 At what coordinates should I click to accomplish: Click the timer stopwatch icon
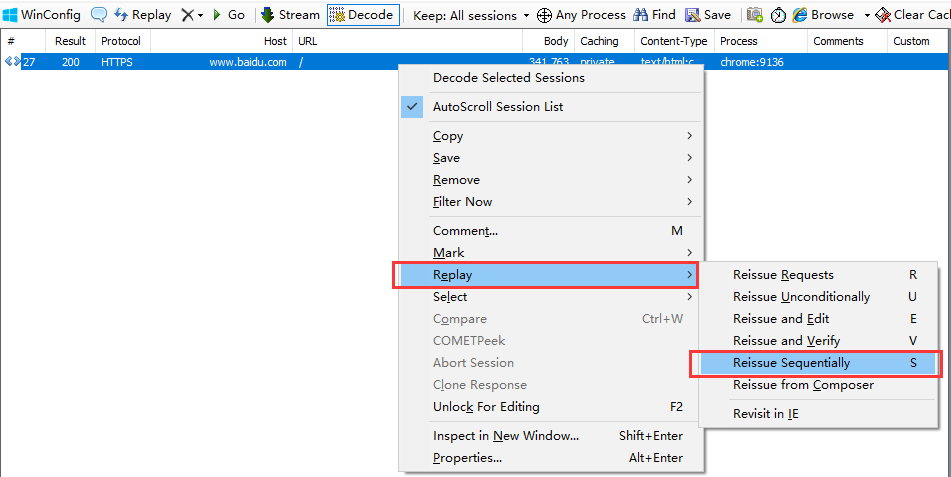click(x=777, y=15)
